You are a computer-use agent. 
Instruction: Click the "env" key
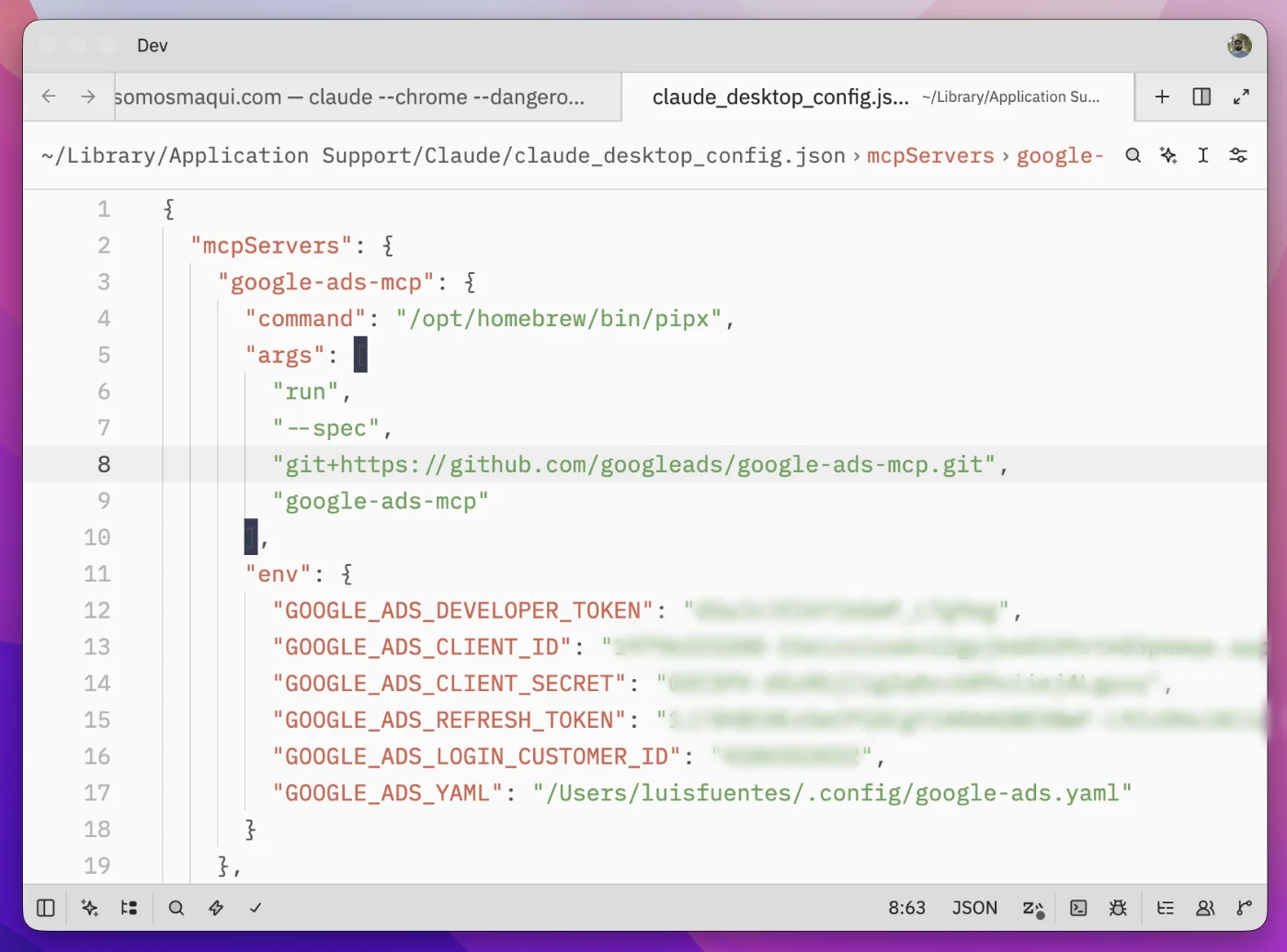(279, 574)
